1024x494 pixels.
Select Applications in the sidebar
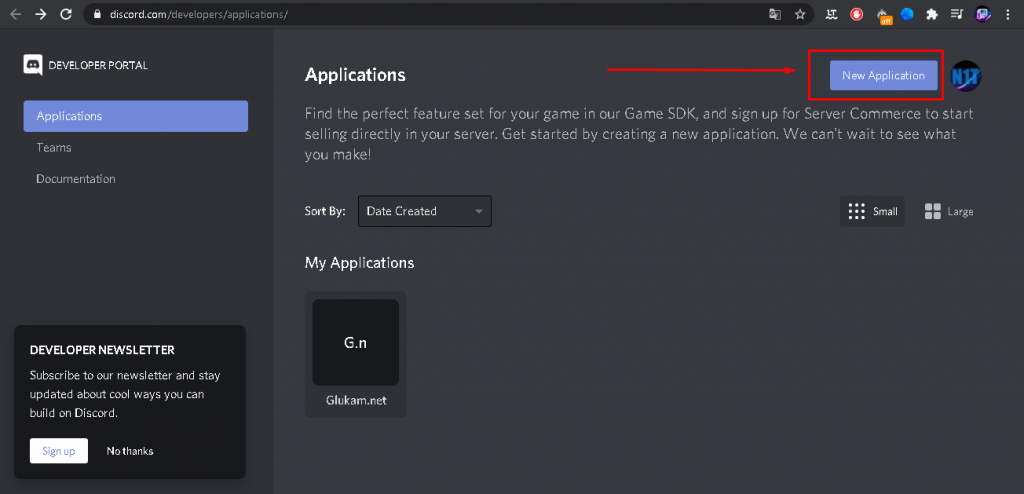point(136,116)
